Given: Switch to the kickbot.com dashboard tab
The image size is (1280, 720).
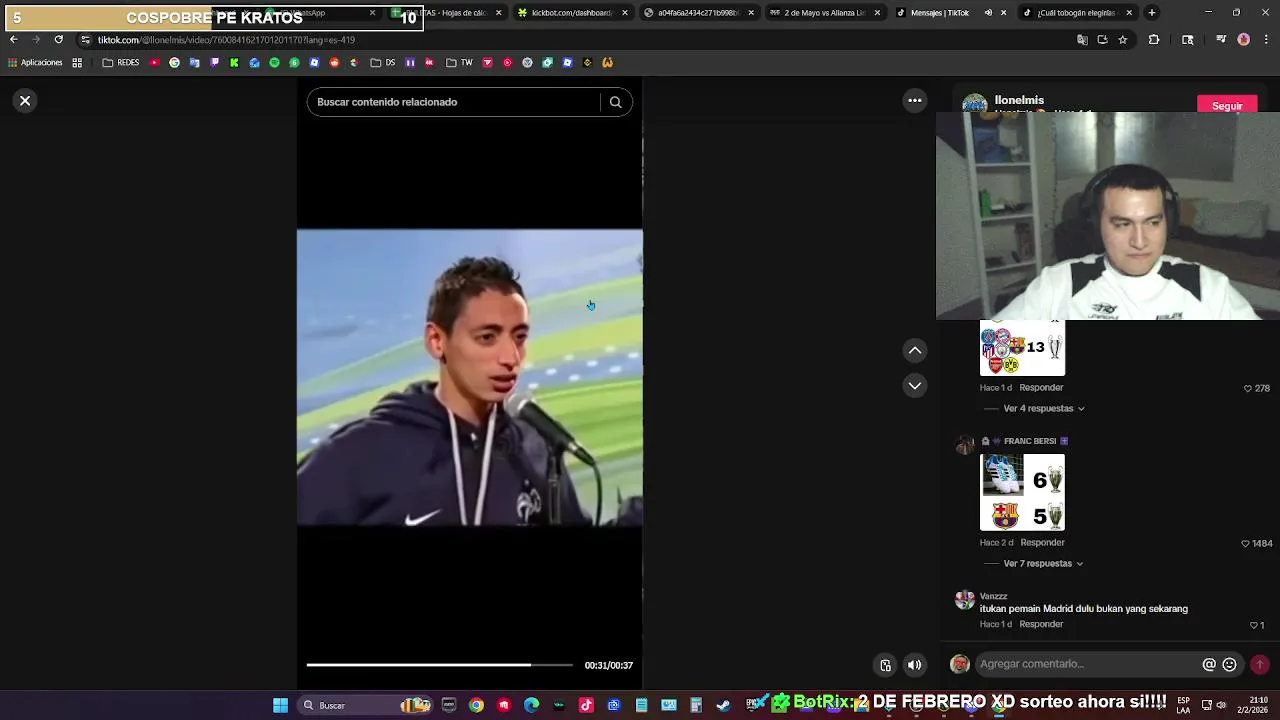Looking at the screenshot, I should (x=572, y=13).
